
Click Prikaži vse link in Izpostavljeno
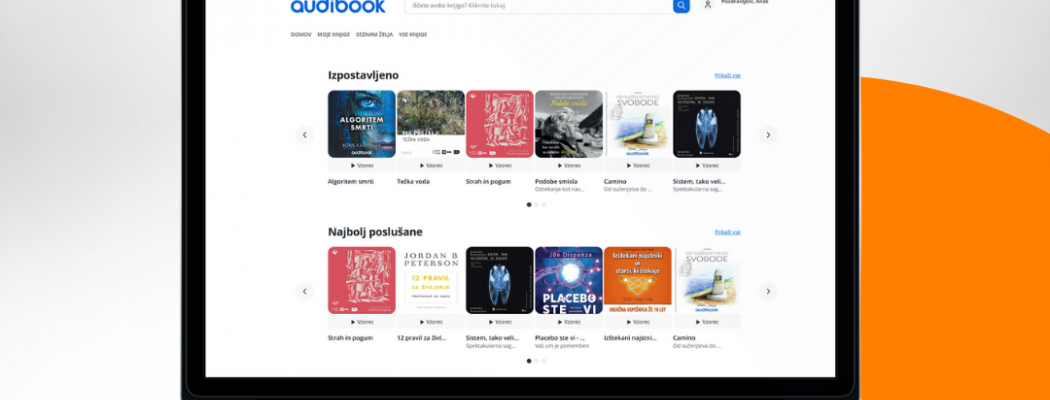tap(727, 76)
